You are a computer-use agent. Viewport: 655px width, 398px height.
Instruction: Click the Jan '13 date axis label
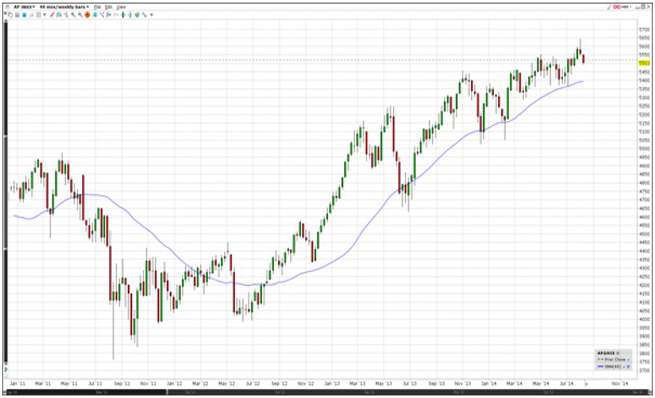[x=332, y=383]
